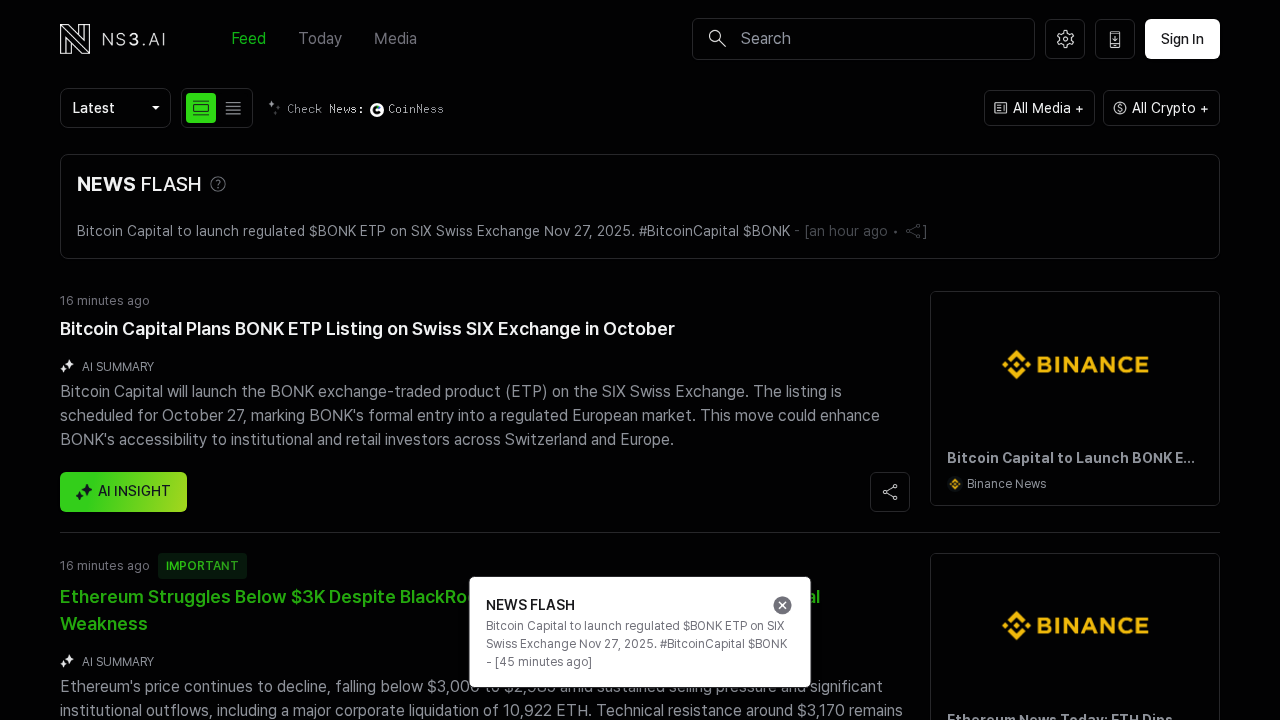Viewport: 1280px width, 720px height.
Task: Share the BONK ETP listing article
Action: [x=890, y=492]
